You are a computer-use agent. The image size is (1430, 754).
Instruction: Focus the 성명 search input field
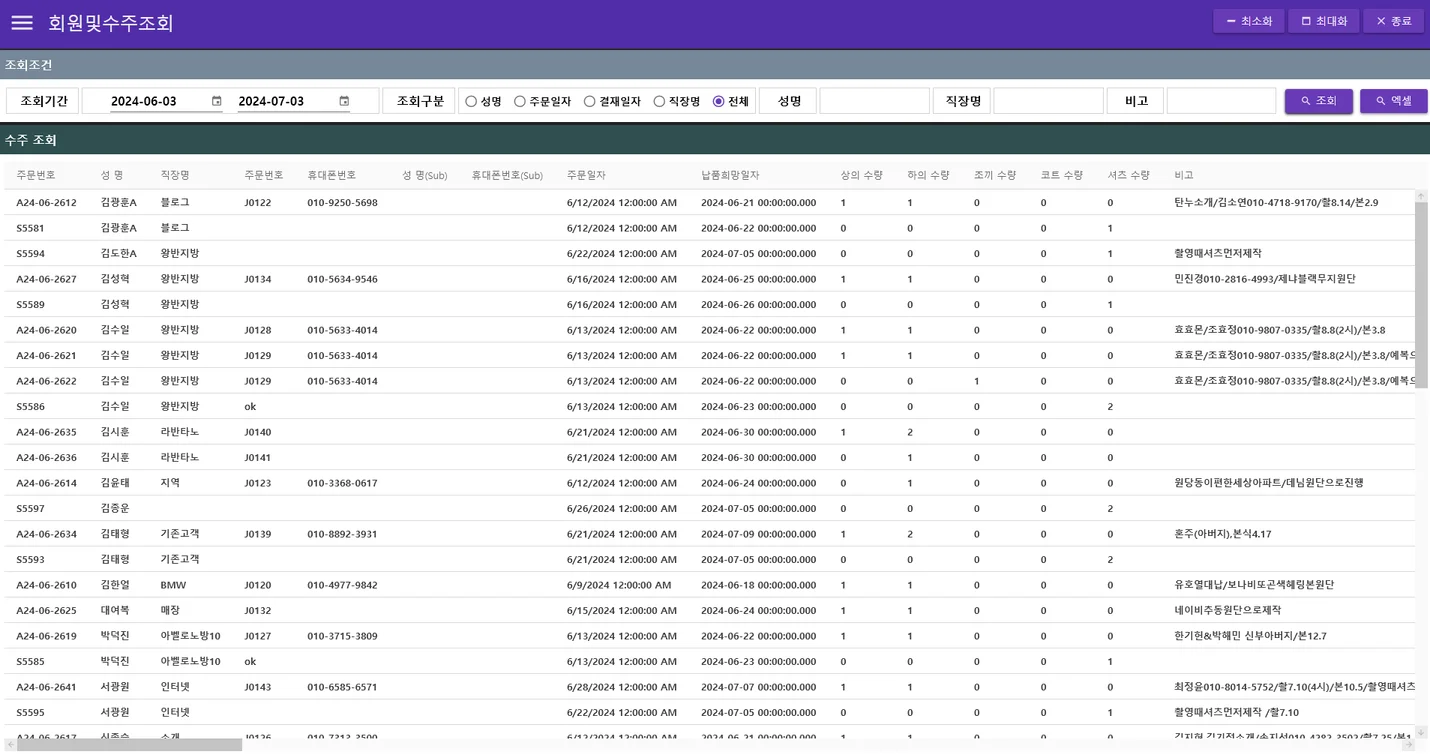pos(874,101)
